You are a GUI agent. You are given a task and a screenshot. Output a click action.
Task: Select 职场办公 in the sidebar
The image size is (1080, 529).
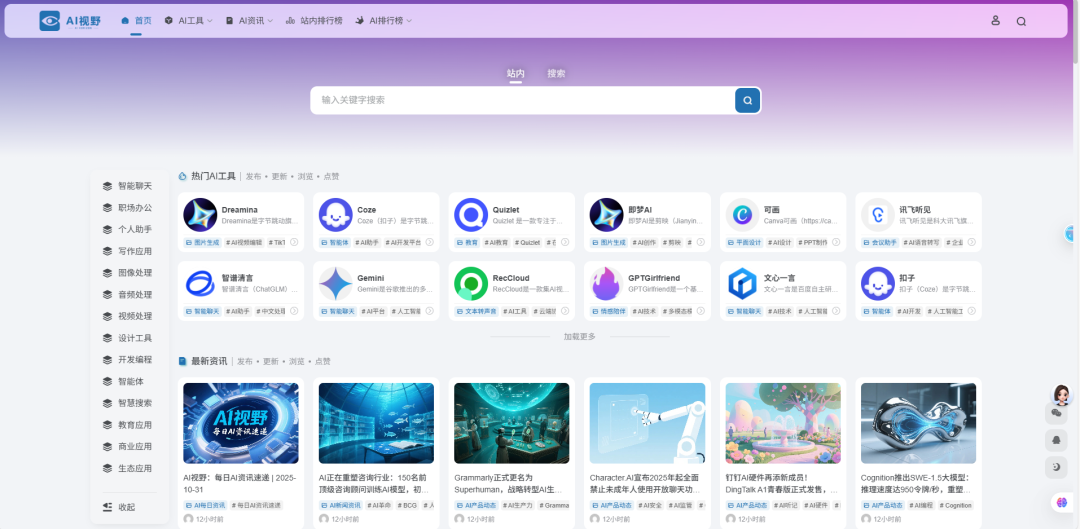(127, 207)
